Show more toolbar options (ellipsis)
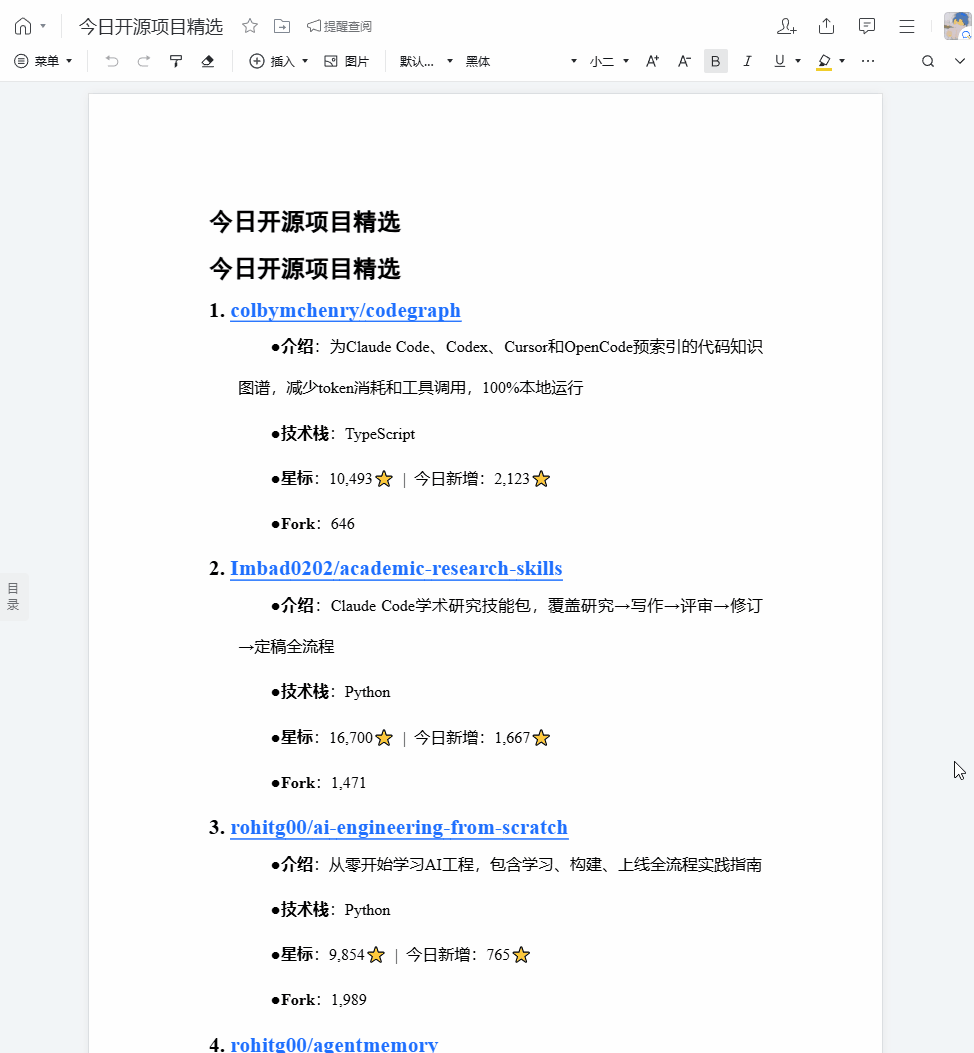 pyautogui.click(x=868, y=61)
